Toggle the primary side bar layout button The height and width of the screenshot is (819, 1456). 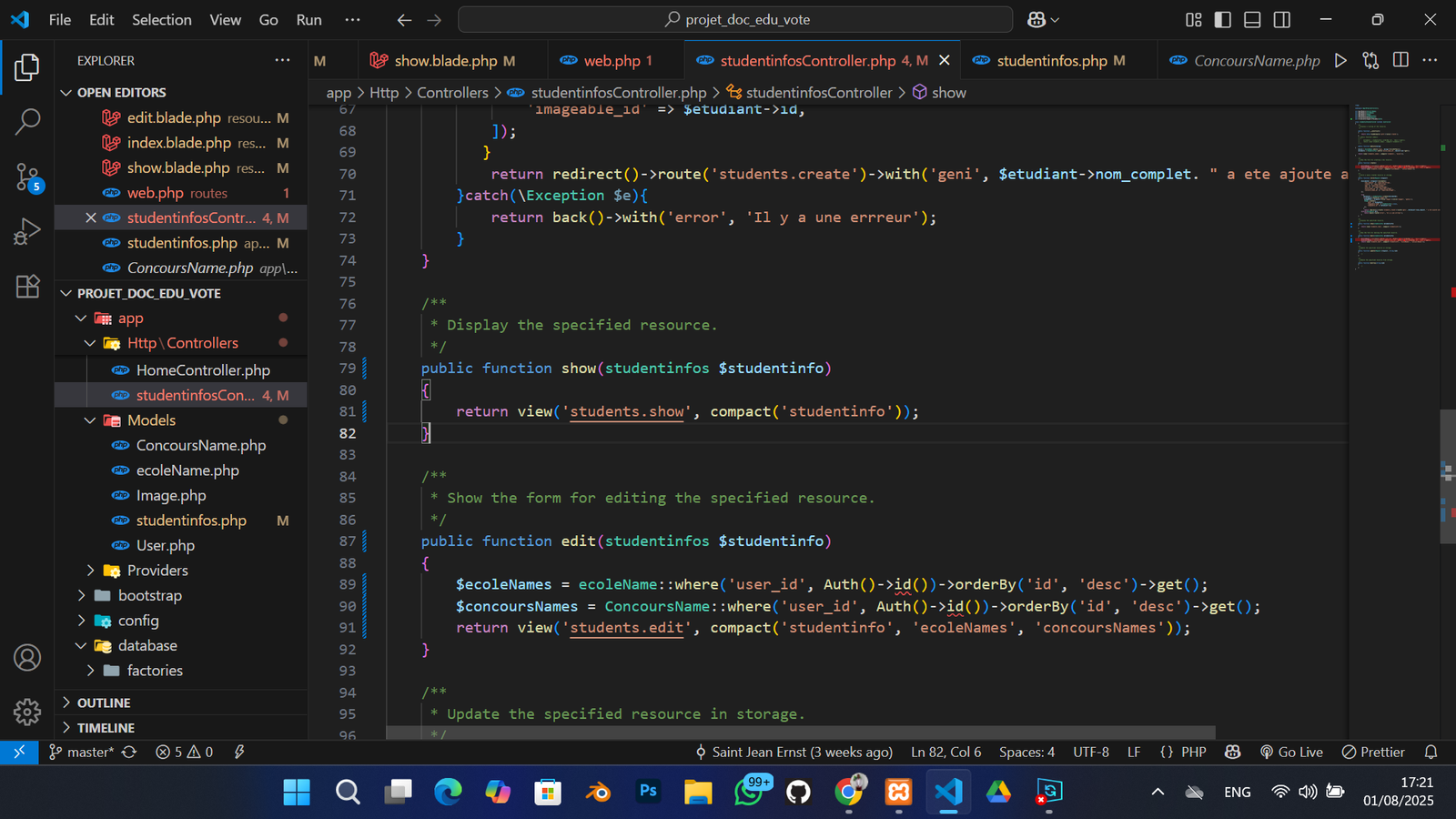[1223, 19]
